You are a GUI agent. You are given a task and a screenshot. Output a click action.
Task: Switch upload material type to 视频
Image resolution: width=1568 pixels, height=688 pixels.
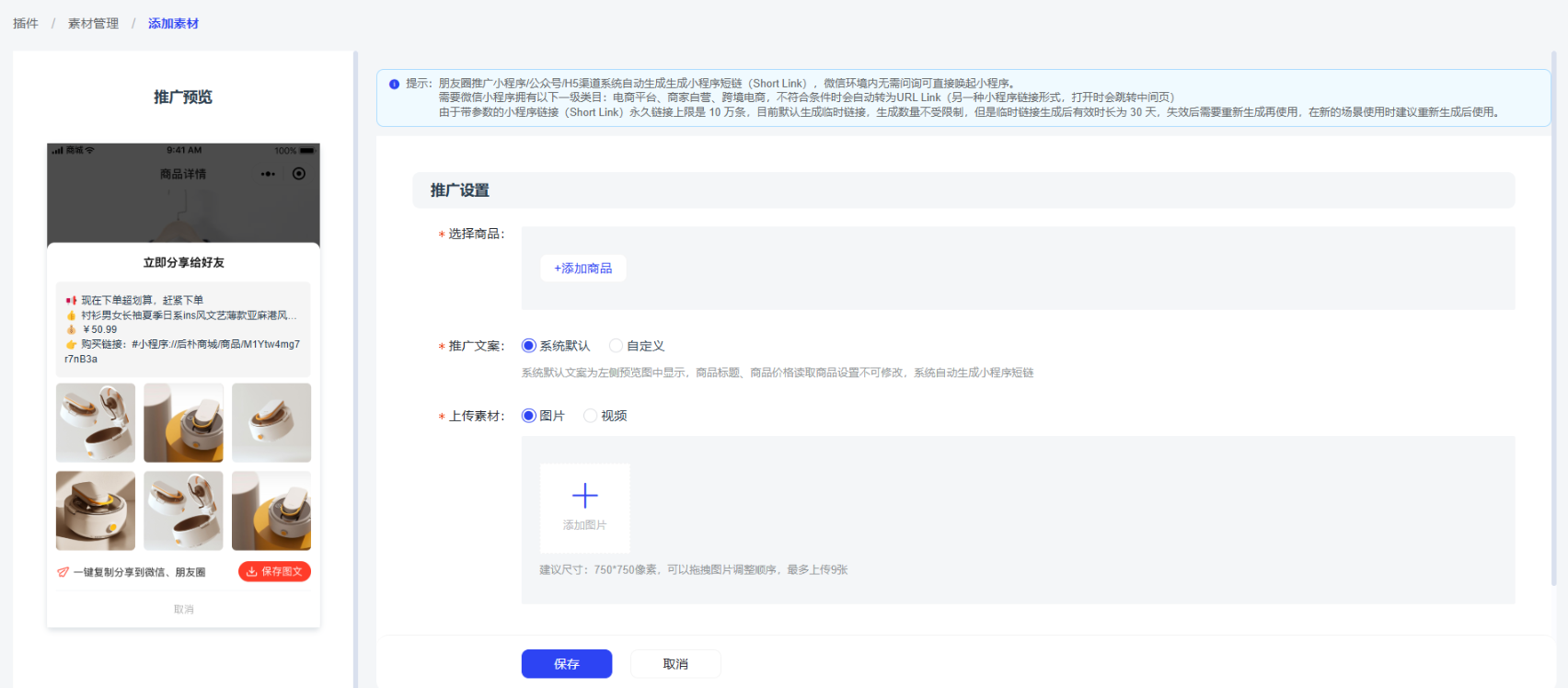coord(591,416)
